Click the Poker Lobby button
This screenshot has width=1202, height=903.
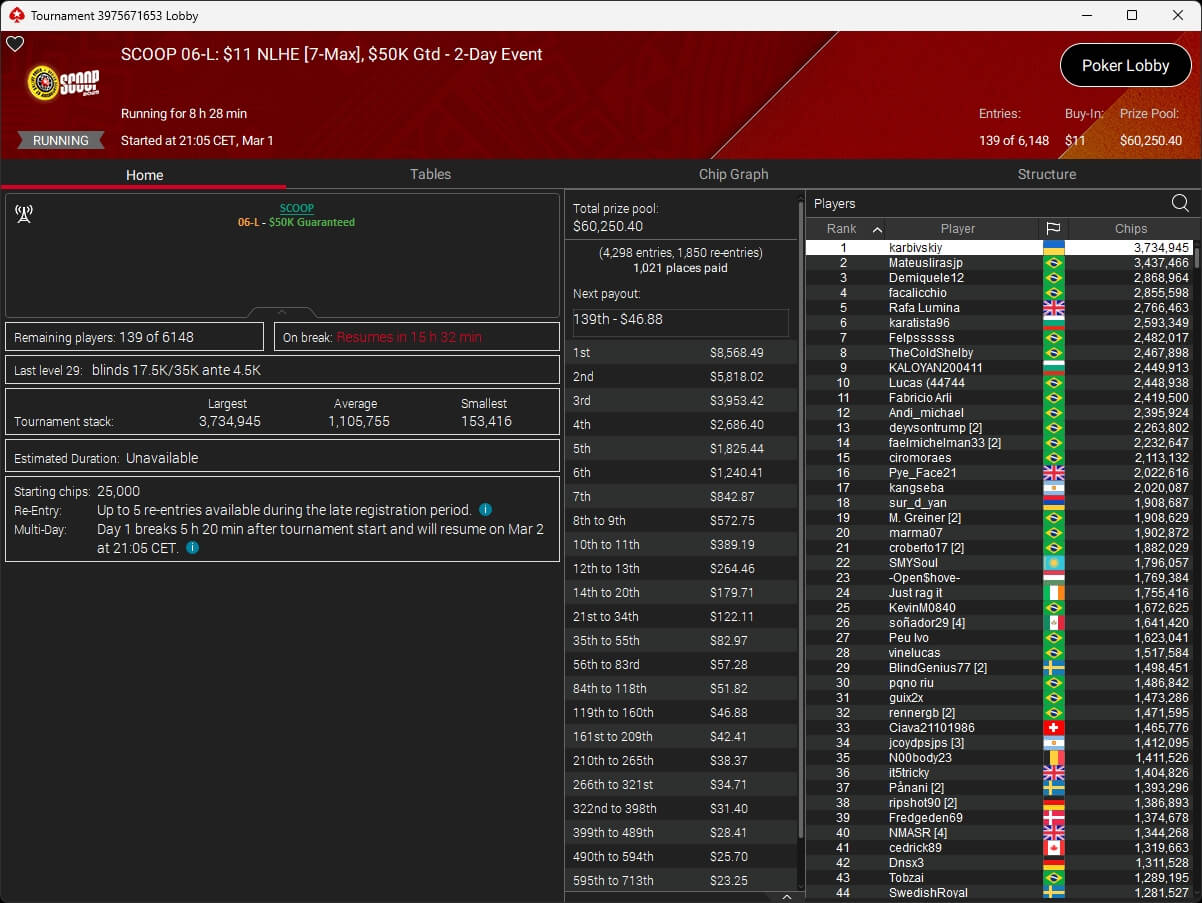(x=1125, y=66)
